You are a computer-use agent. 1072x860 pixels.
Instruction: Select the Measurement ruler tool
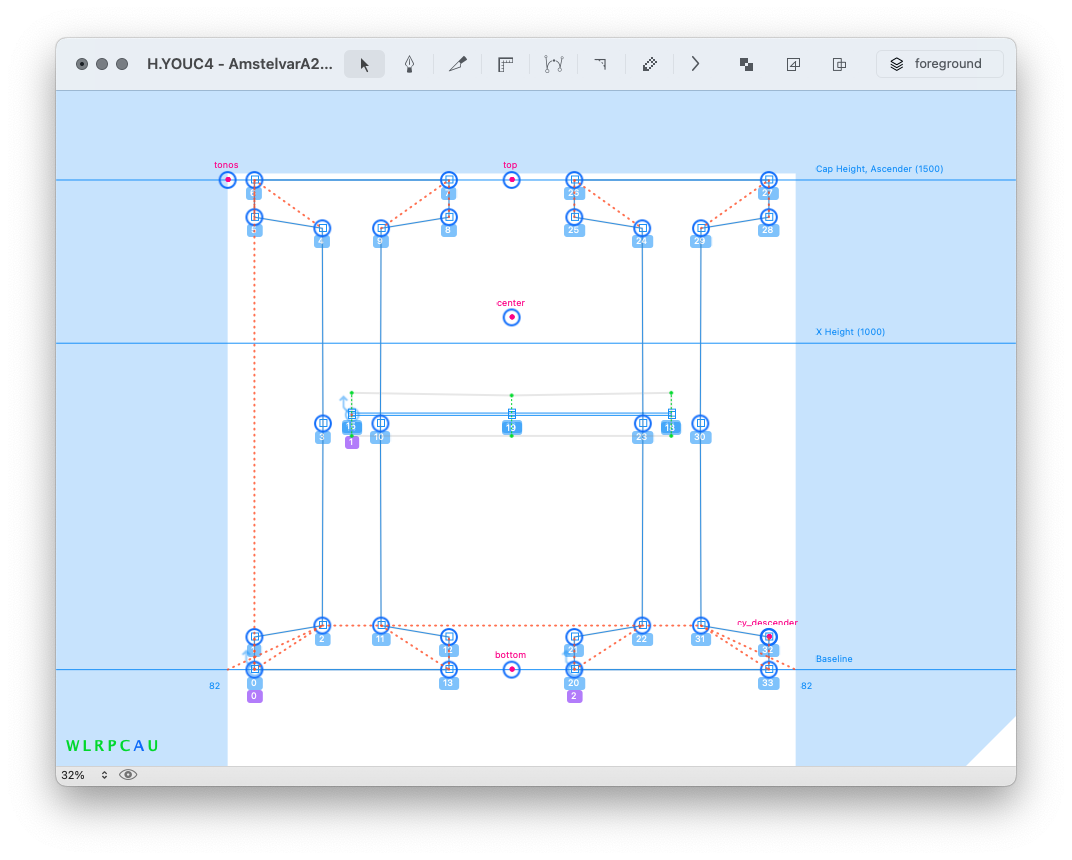pyautogui.click(x=505, y=64)
